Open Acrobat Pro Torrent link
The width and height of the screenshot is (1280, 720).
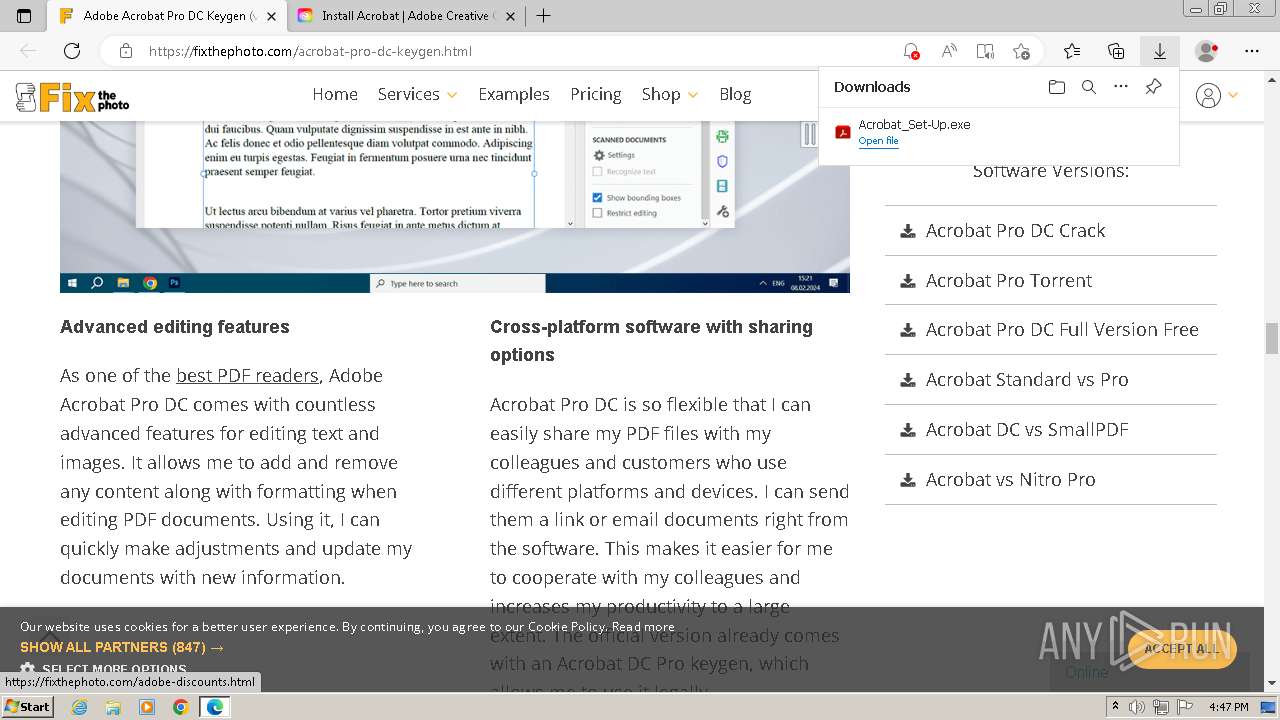[1008, 280]
